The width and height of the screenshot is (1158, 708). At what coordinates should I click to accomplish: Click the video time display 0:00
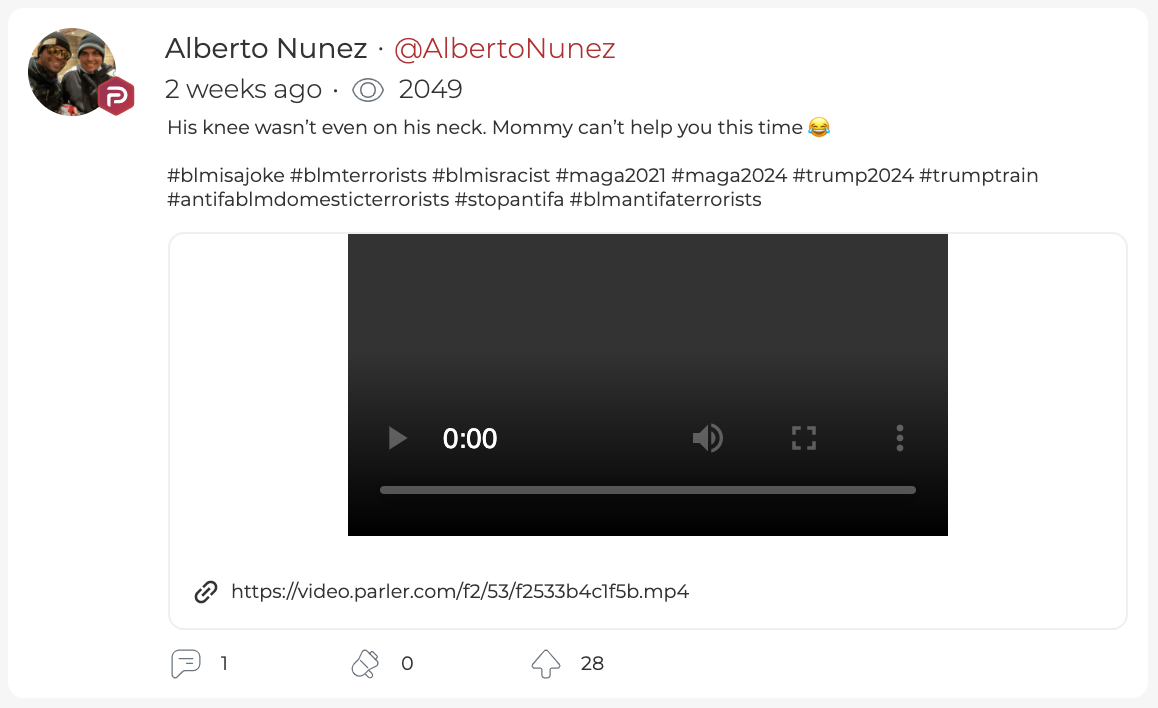(x=470, y=439)
